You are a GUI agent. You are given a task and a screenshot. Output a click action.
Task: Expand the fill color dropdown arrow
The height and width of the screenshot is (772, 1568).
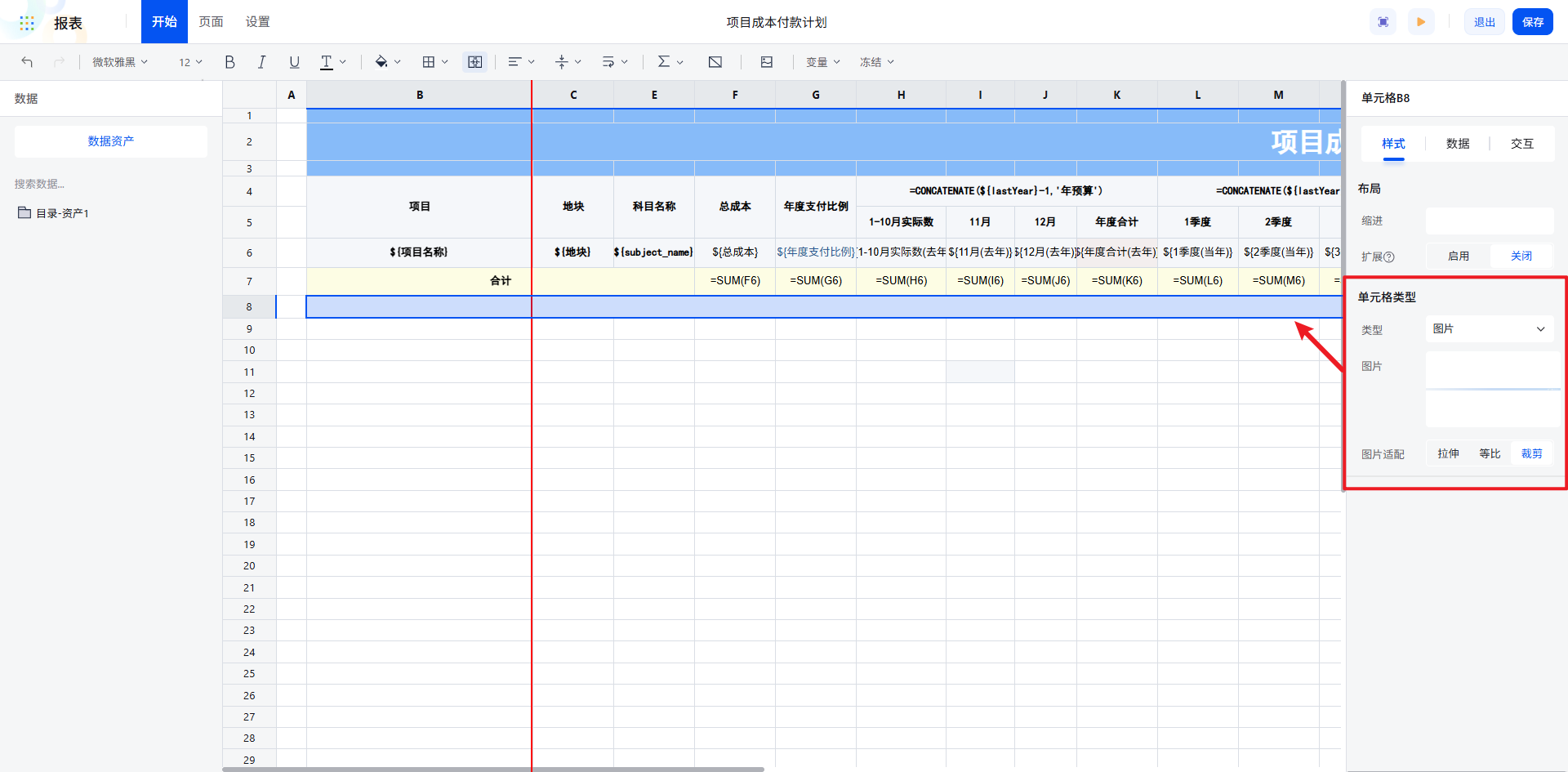(x=398, y=62)
